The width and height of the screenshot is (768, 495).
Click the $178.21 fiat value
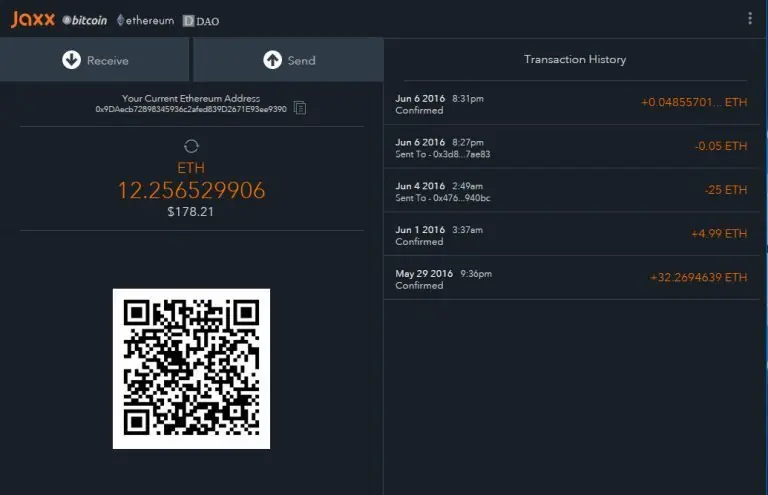pyautogui.click(x=191, y=212)
